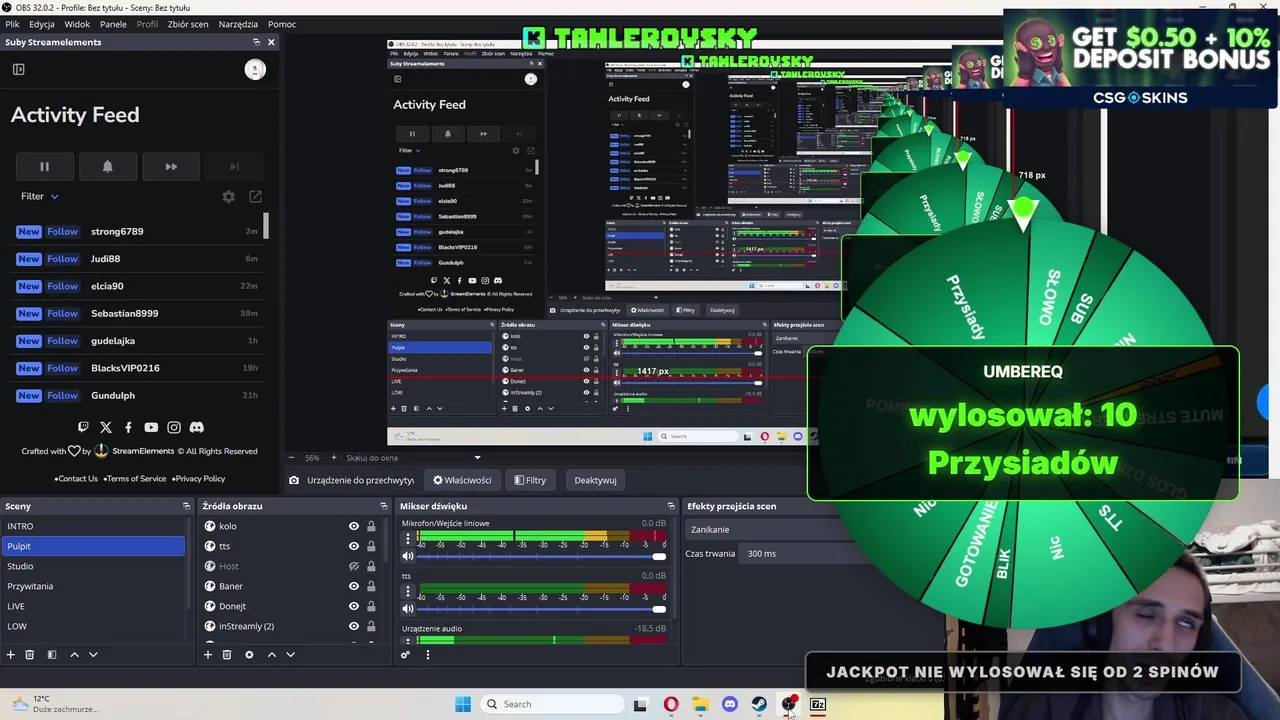Expand the Activity Feed Filter dropdown
This screenshot has height=720, width=1280.
[x=40, y=197]
